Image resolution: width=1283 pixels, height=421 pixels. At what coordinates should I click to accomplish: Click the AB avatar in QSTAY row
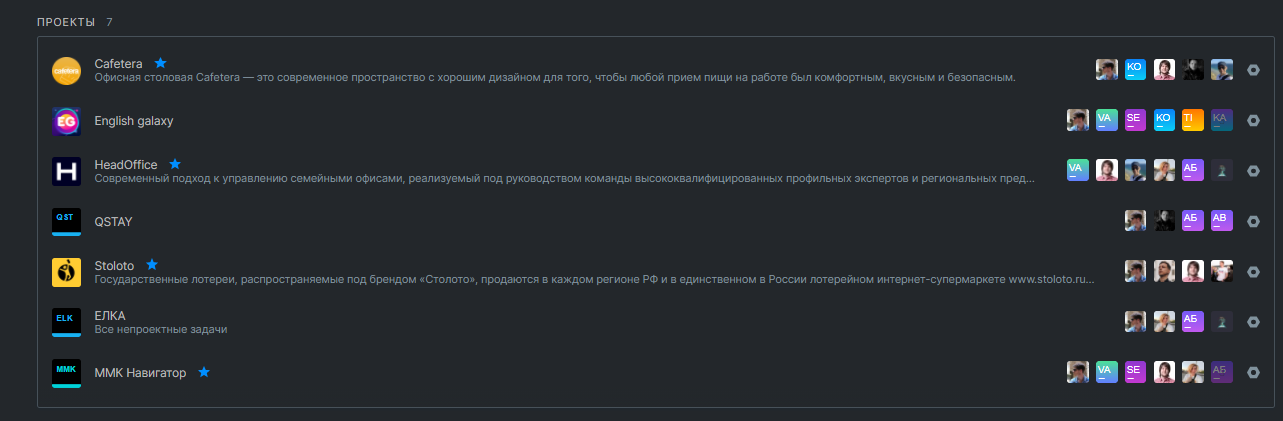tap(1221, 221)
